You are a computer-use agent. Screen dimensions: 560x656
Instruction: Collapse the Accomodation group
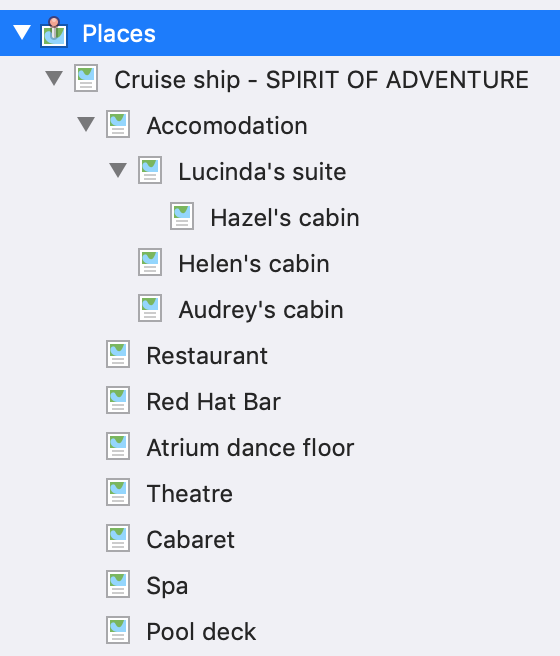click(x=86, y=124)
